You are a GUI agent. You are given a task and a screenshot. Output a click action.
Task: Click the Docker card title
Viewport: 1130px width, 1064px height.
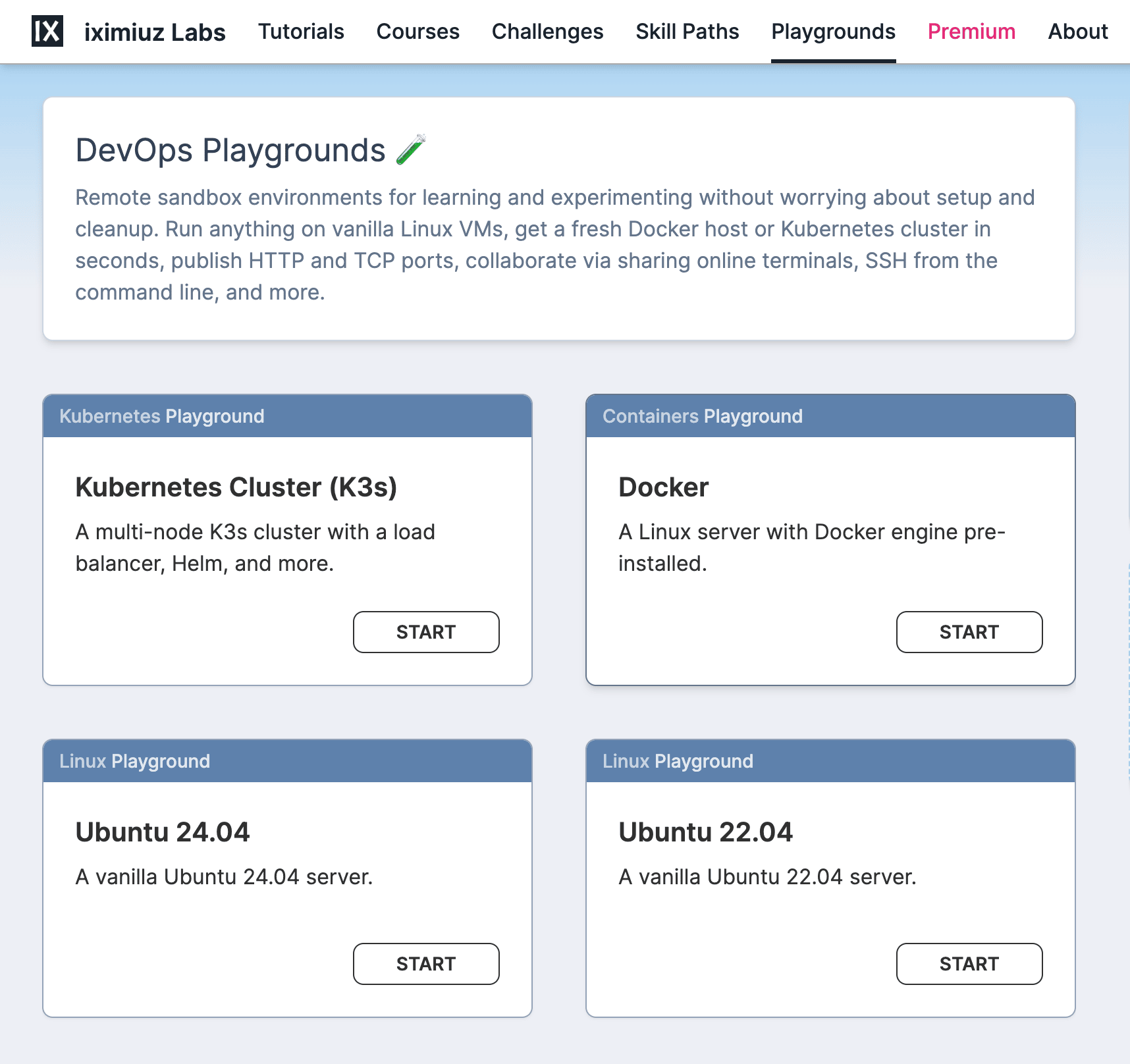coord(664,487)
